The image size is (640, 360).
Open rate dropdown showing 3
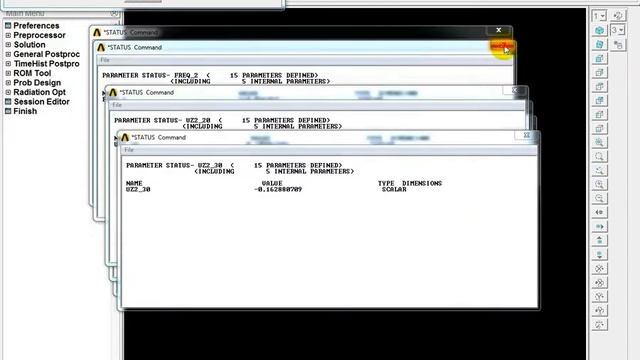618,31
